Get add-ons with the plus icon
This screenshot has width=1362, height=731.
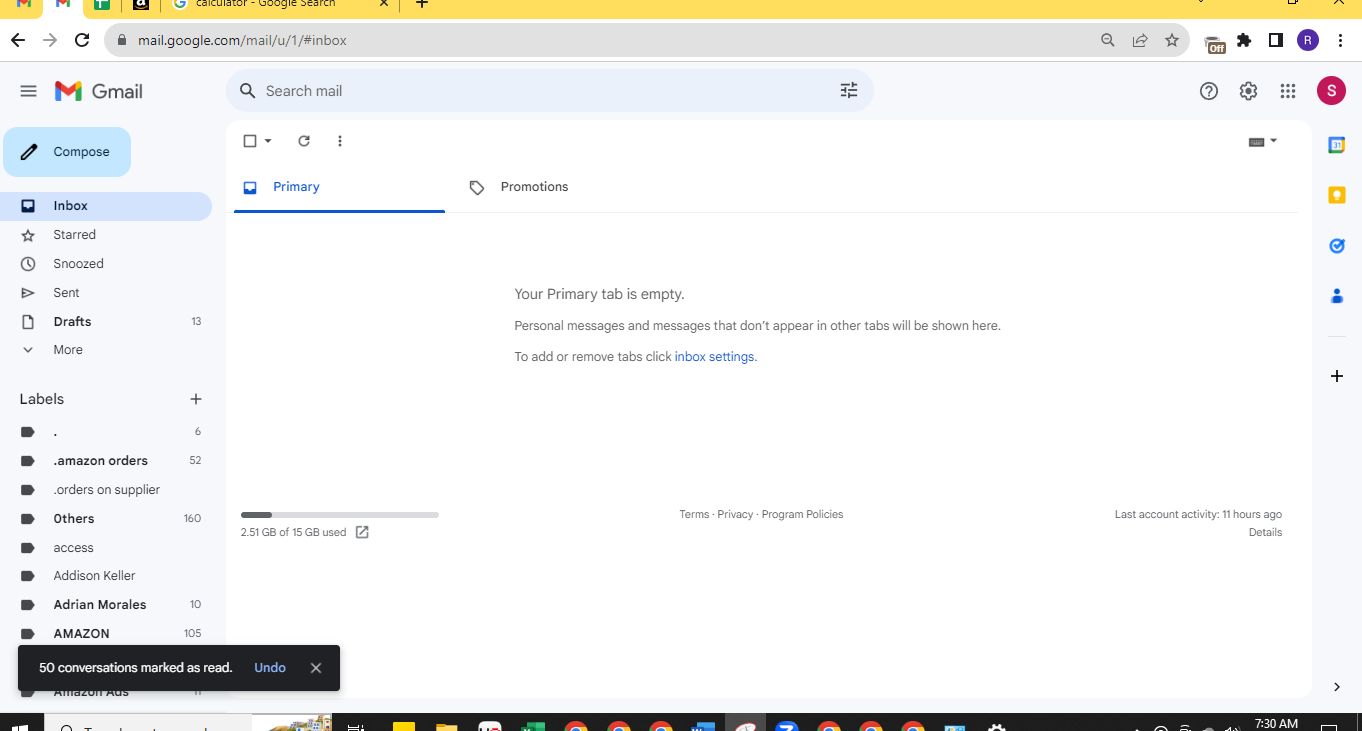[x=1337, y=376]
